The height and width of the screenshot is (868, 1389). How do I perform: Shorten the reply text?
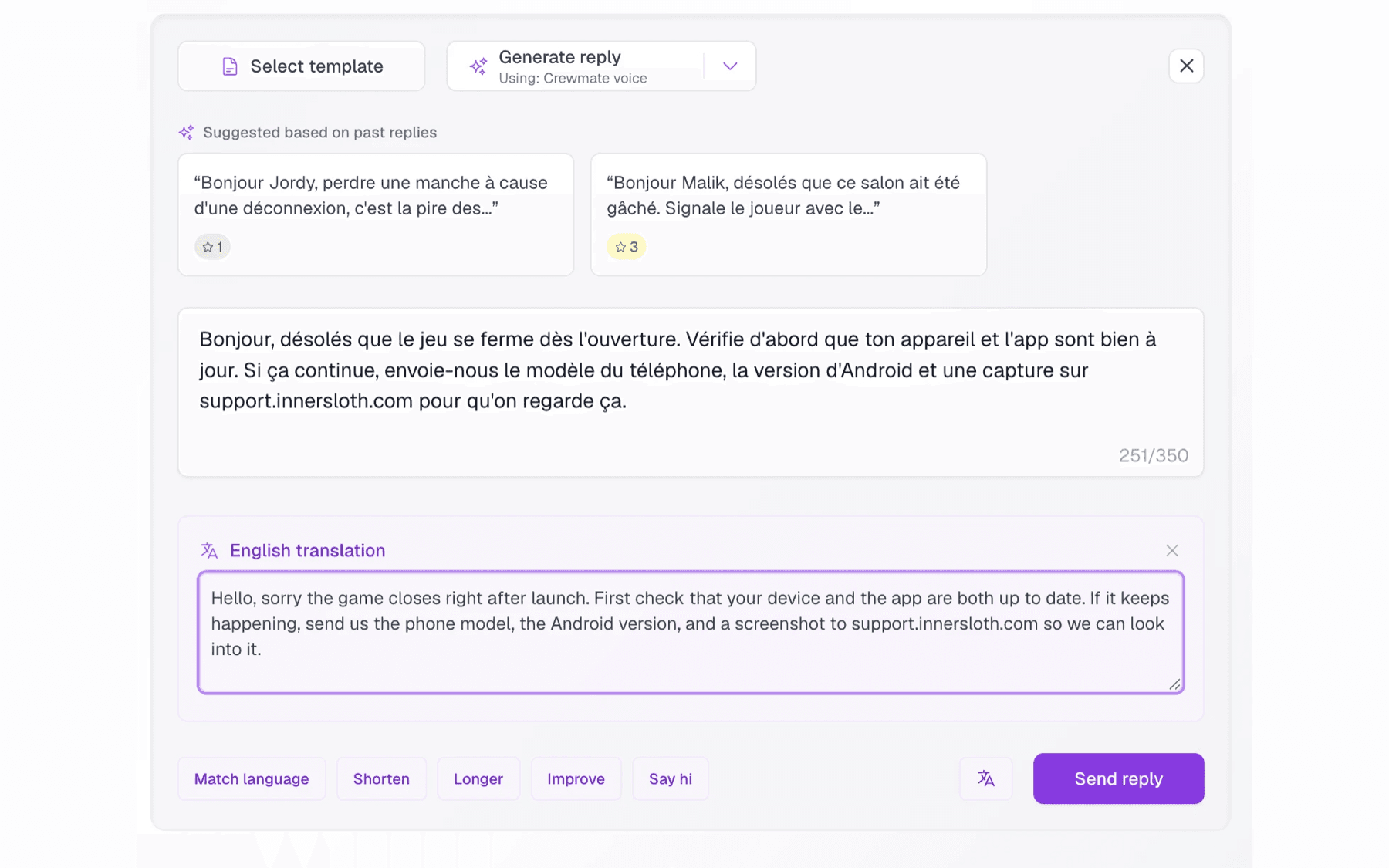tap(381, 778)
